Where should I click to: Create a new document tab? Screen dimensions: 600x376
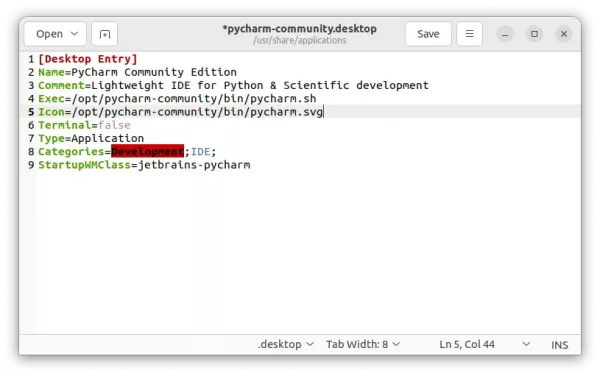pos(104,34)
